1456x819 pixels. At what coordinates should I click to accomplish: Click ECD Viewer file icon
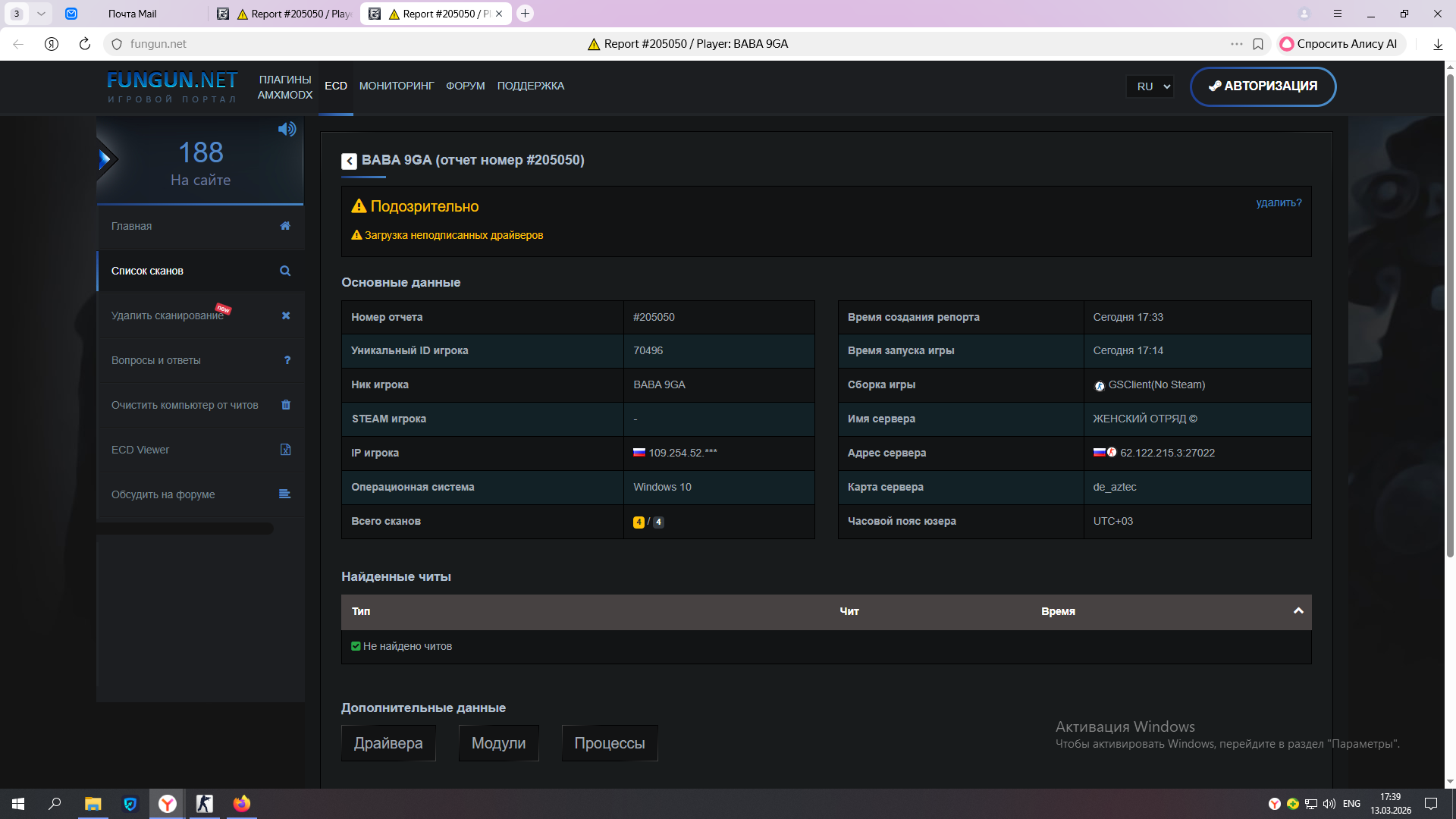click(286, 450)
